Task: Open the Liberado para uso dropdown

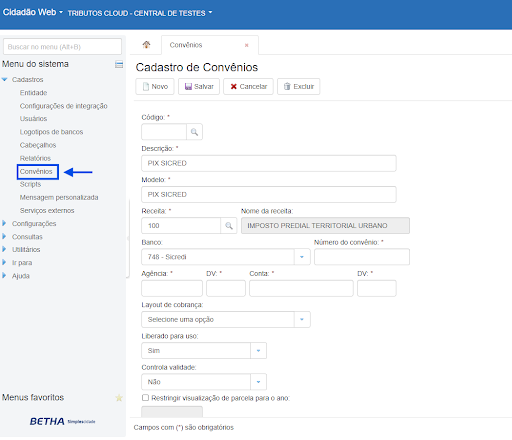Action: 204,351
